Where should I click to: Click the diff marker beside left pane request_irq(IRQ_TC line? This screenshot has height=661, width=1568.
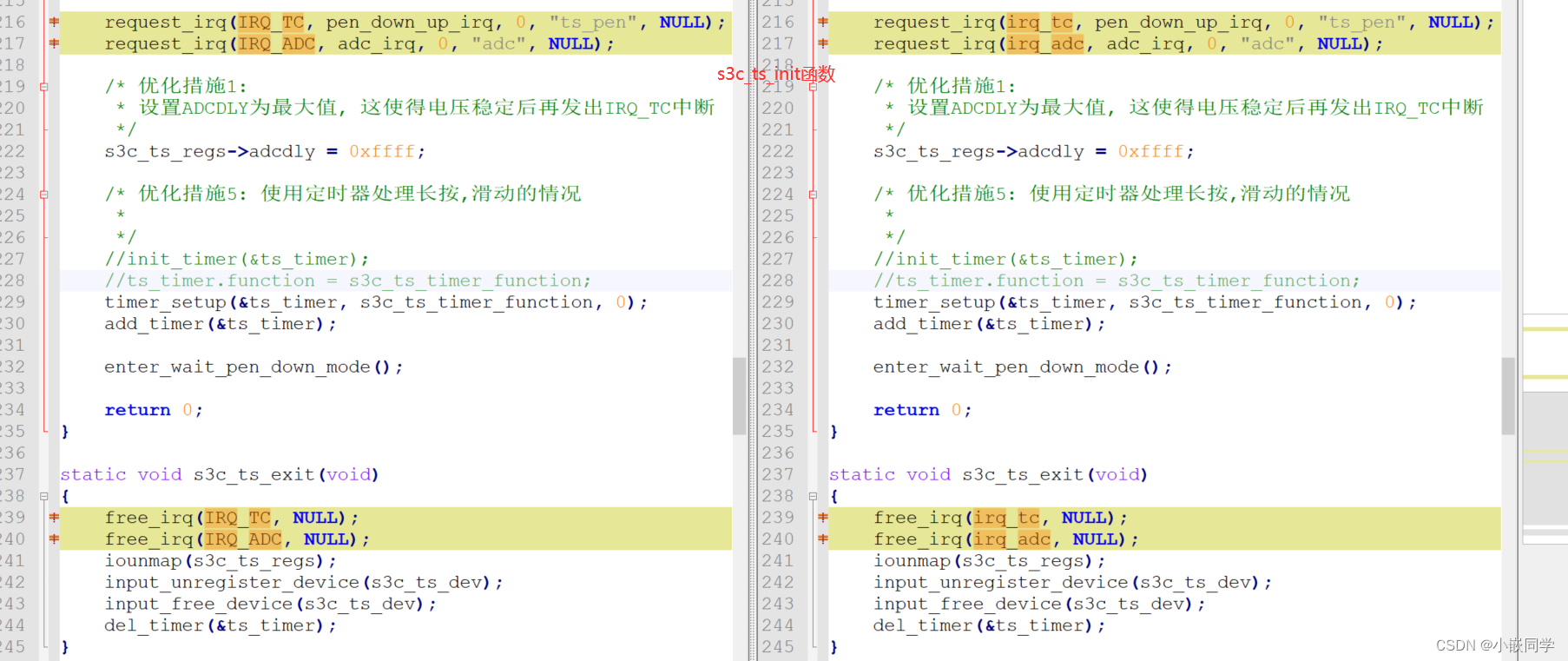click(54, 22)
